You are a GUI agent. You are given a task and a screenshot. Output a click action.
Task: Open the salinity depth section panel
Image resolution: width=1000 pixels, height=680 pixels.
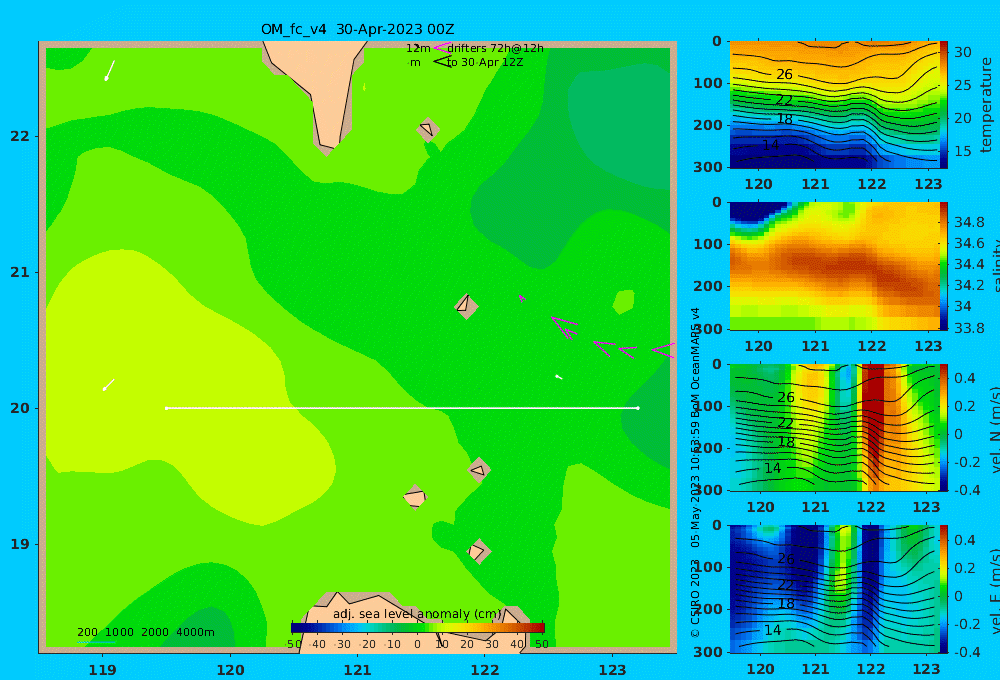point(834,266)
